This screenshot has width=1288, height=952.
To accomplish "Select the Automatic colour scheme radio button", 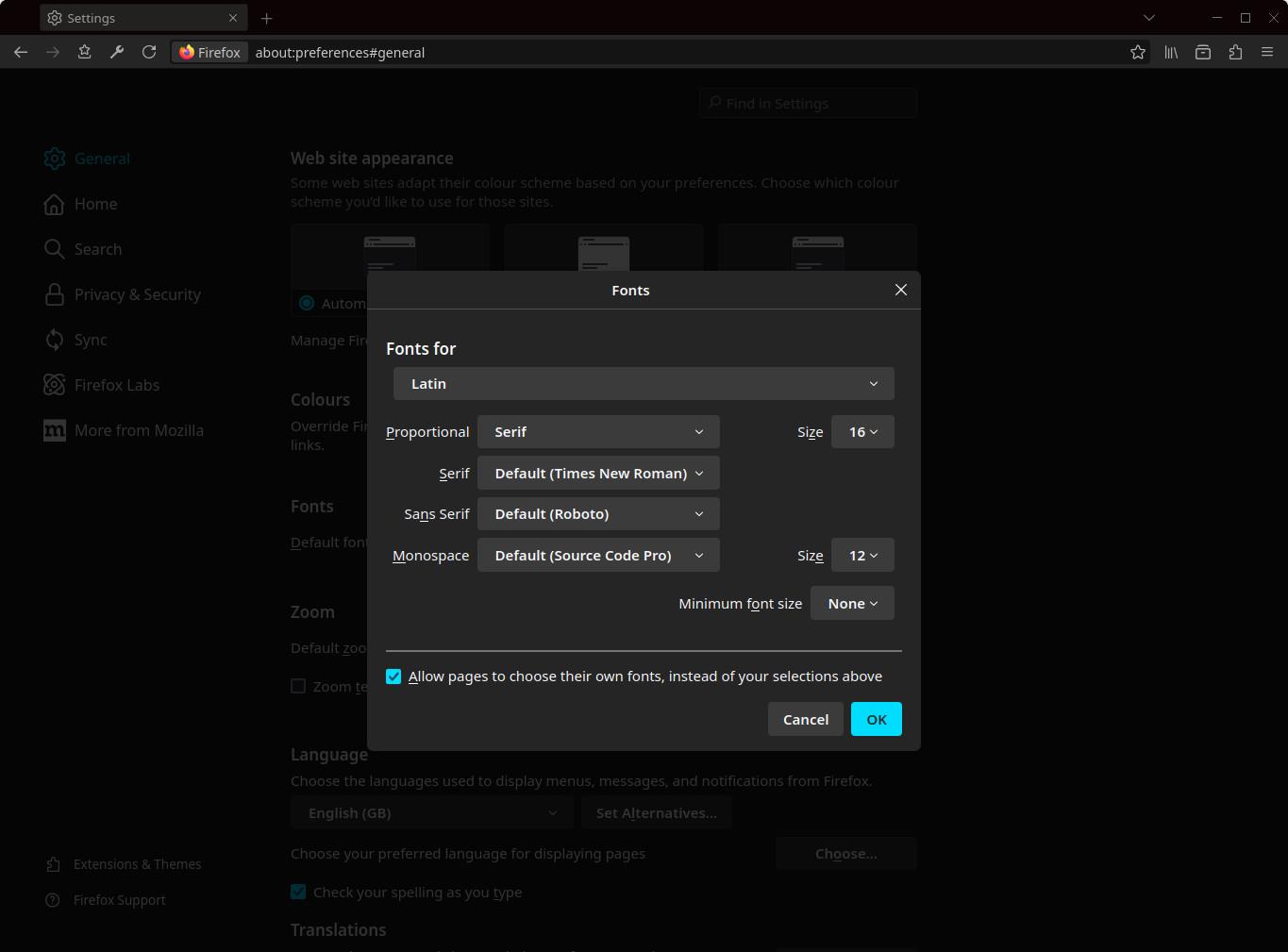I will point(307,303).
